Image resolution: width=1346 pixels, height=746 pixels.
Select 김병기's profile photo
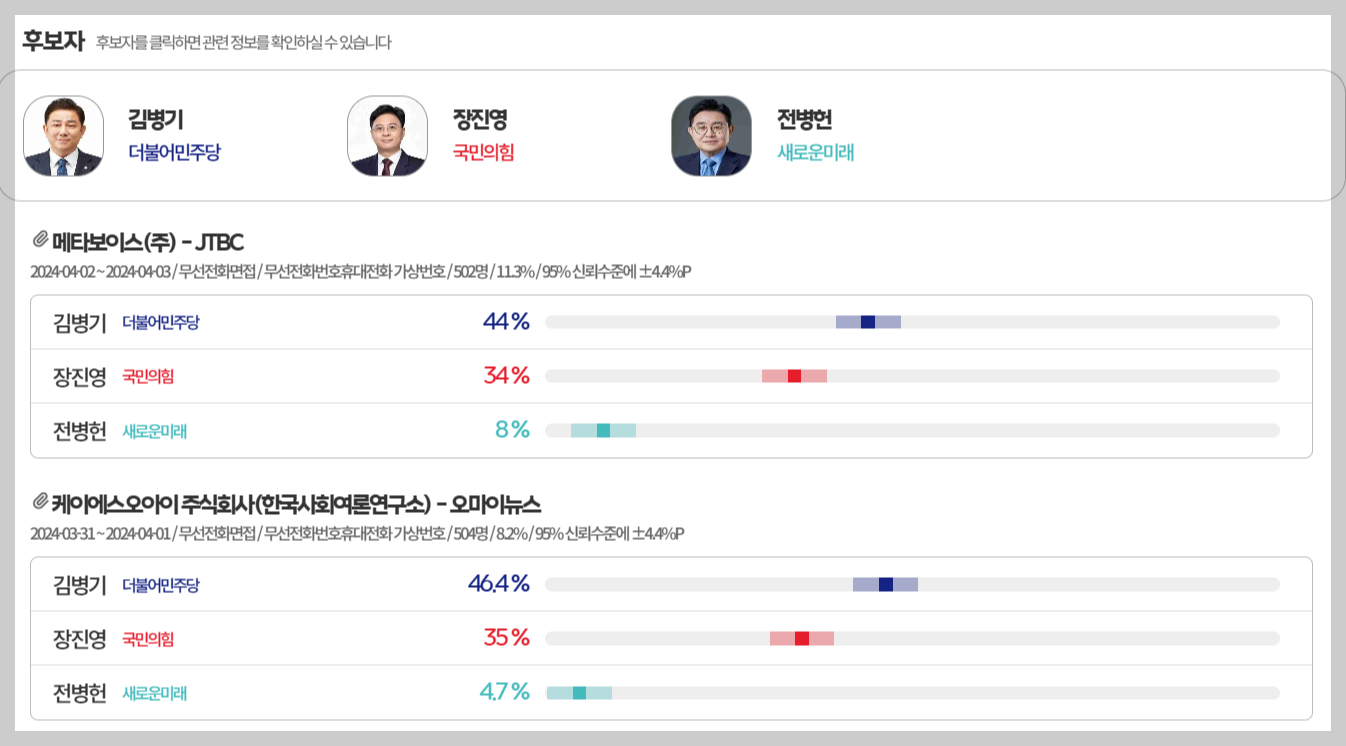point(63,136)
